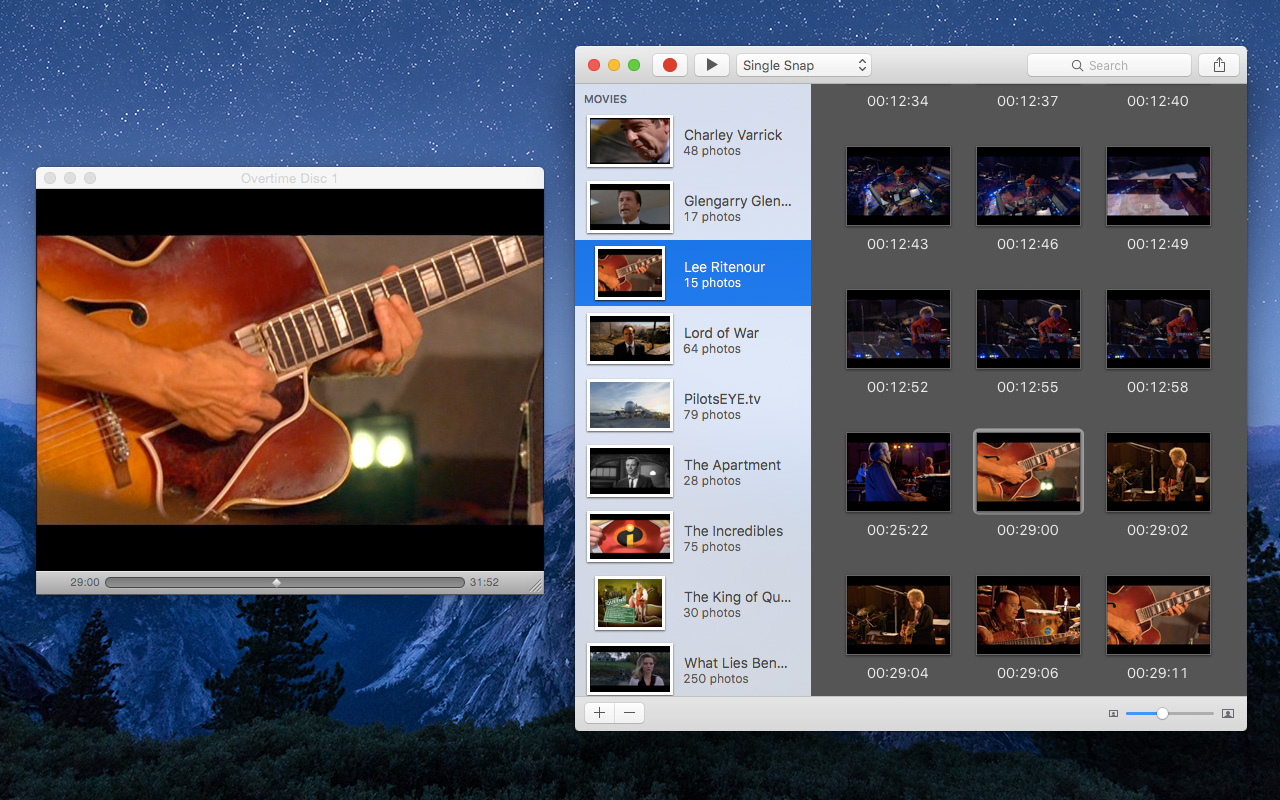Click '250 photos' under What Lies Ben...
The height and width of the screenshot is (800, 1280).
tap(716, 679)
